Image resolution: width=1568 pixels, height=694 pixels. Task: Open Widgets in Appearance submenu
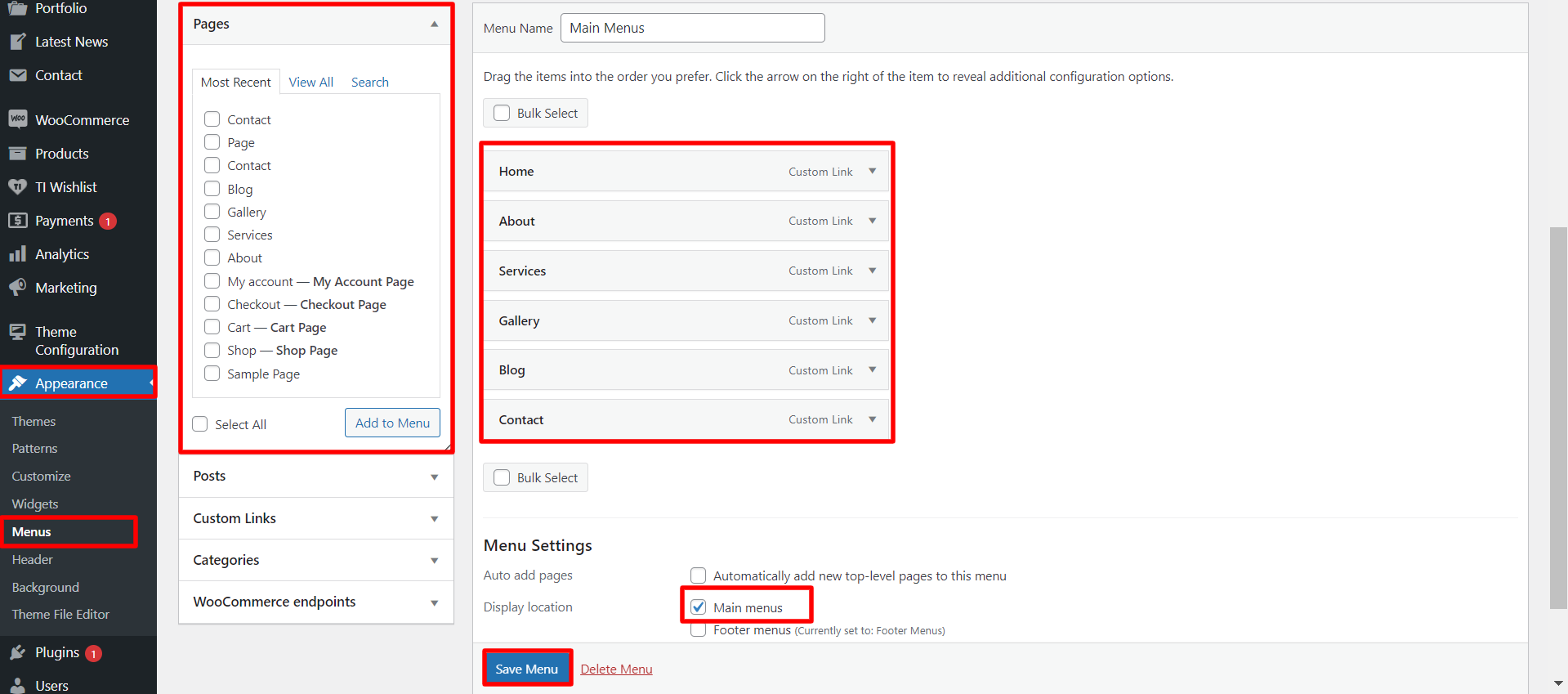click(35, 504)
